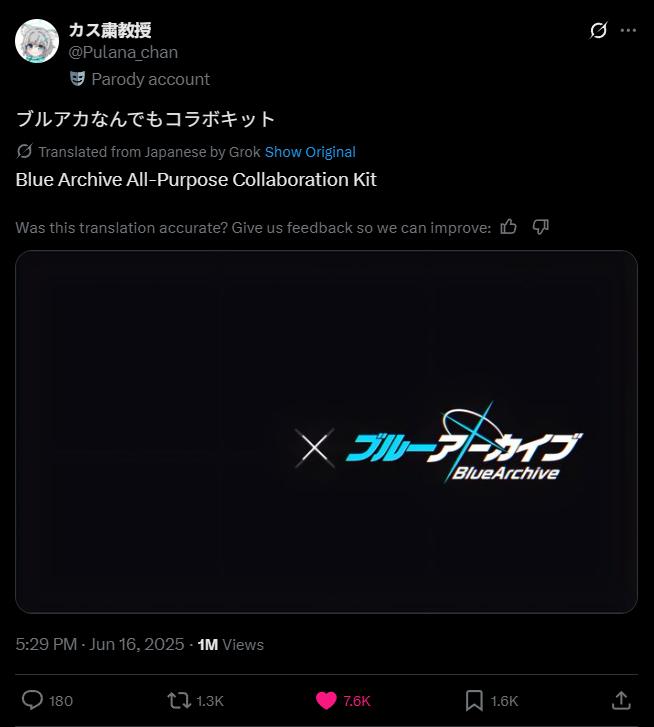Click the display name カス粛教授
The height and width of the screenshot is (727, 654).
(110, 30)
